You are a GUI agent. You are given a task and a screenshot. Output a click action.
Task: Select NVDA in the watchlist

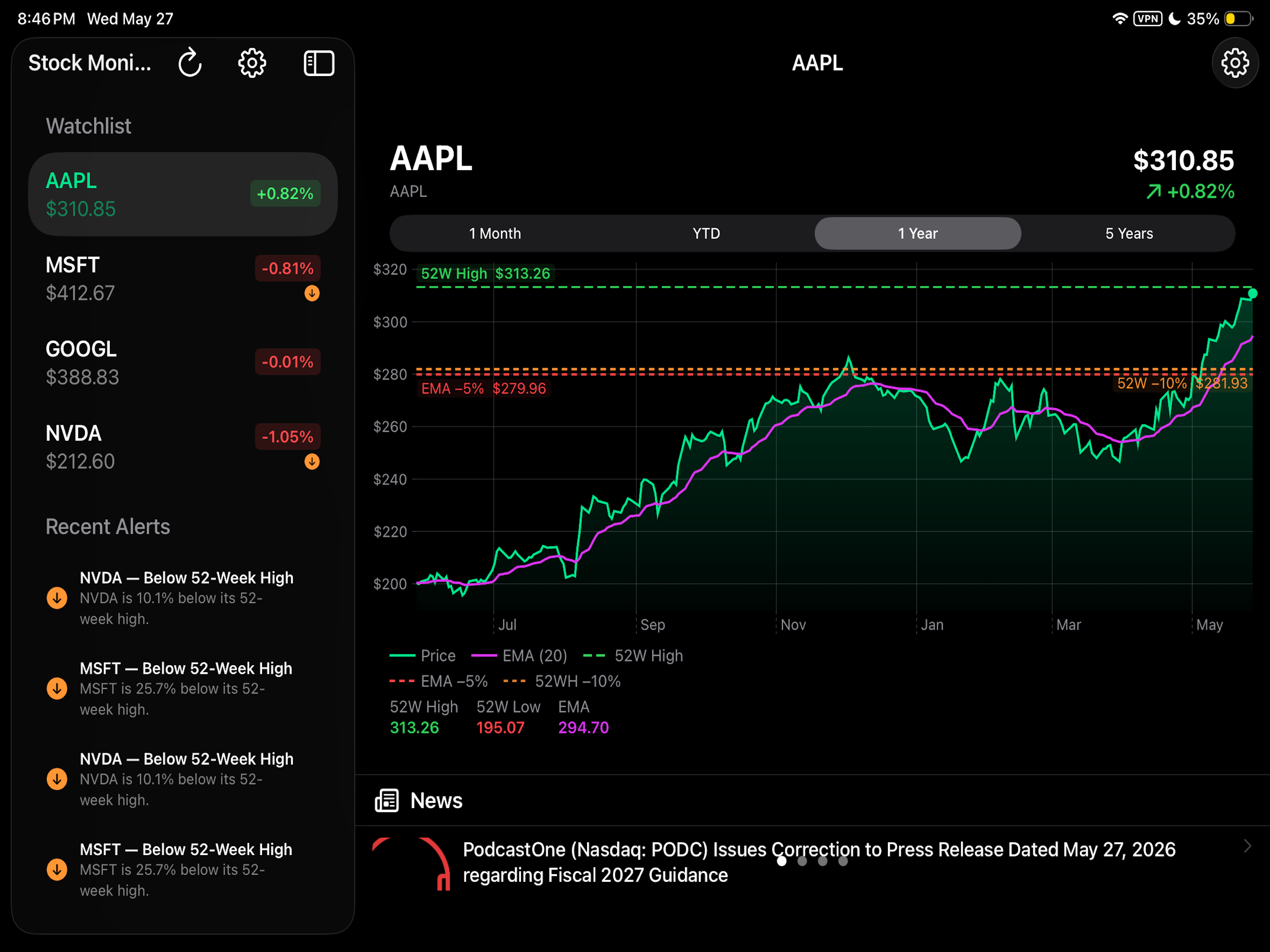[183, 447]
